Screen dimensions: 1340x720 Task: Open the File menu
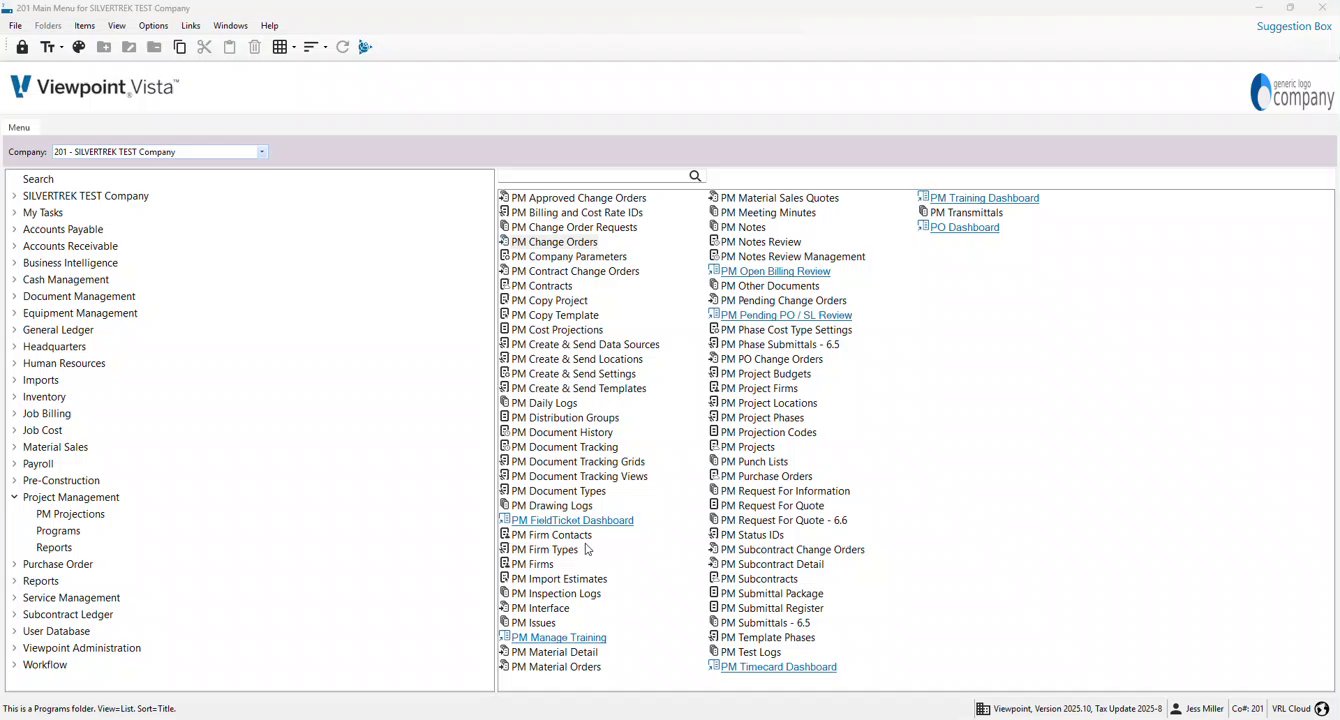pyautogui.click(x=15, y=26)
